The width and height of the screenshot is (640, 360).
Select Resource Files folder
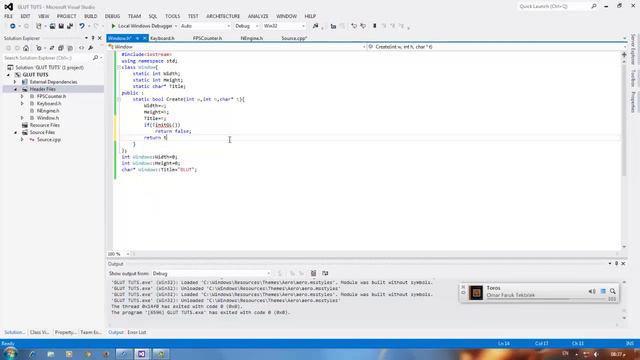point(44,125)
